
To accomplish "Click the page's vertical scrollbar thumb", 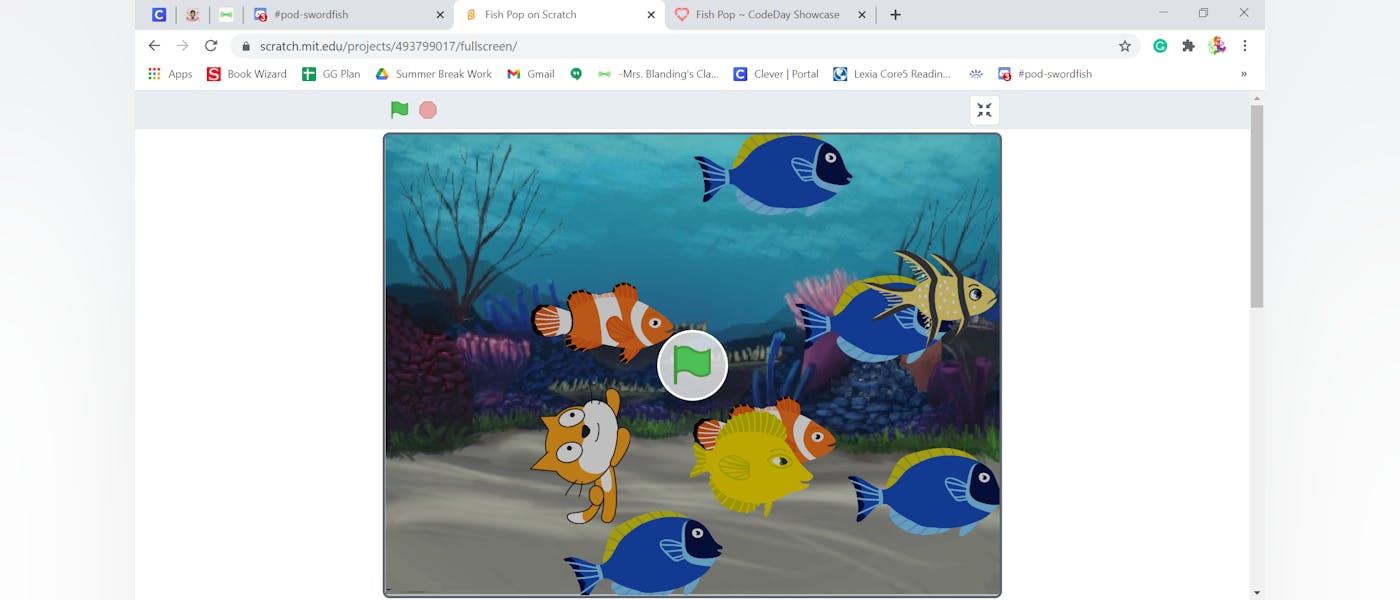I will pyautogui.click(x=1257, y=206).
